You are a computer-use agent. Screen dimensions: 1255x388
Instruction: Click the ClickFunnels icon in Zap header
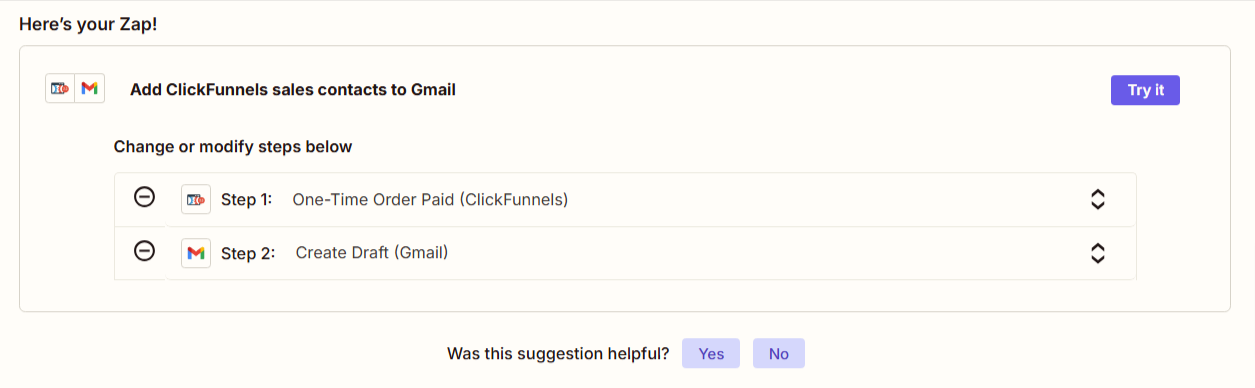60,89
